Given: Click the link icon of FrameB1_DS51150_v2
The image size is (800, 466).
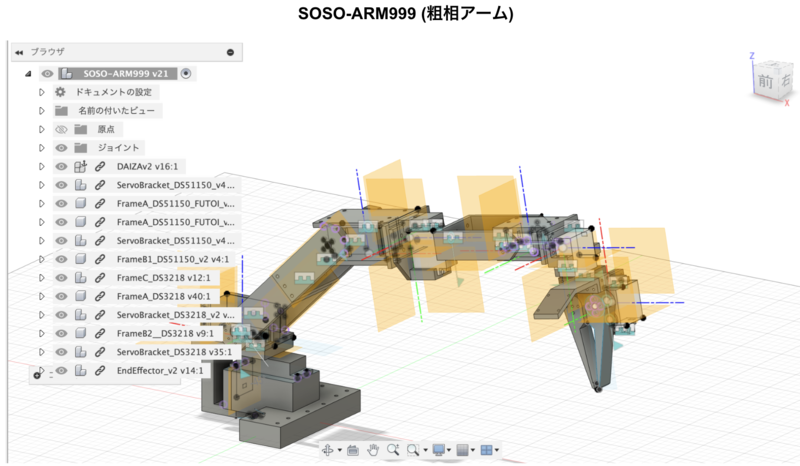Looking at the screenshot, I should click(x=100, y=259).
